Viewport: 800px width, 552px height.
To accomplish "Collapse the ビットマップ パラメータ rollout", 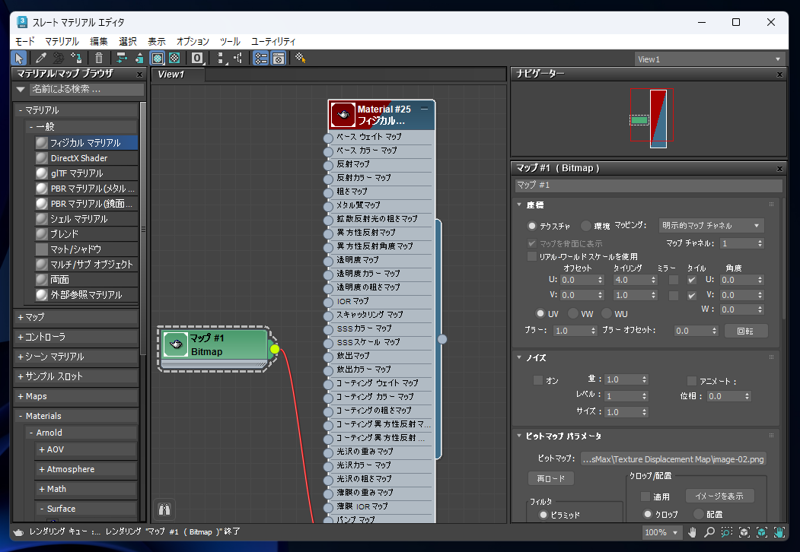I will (x=519, y=436).
